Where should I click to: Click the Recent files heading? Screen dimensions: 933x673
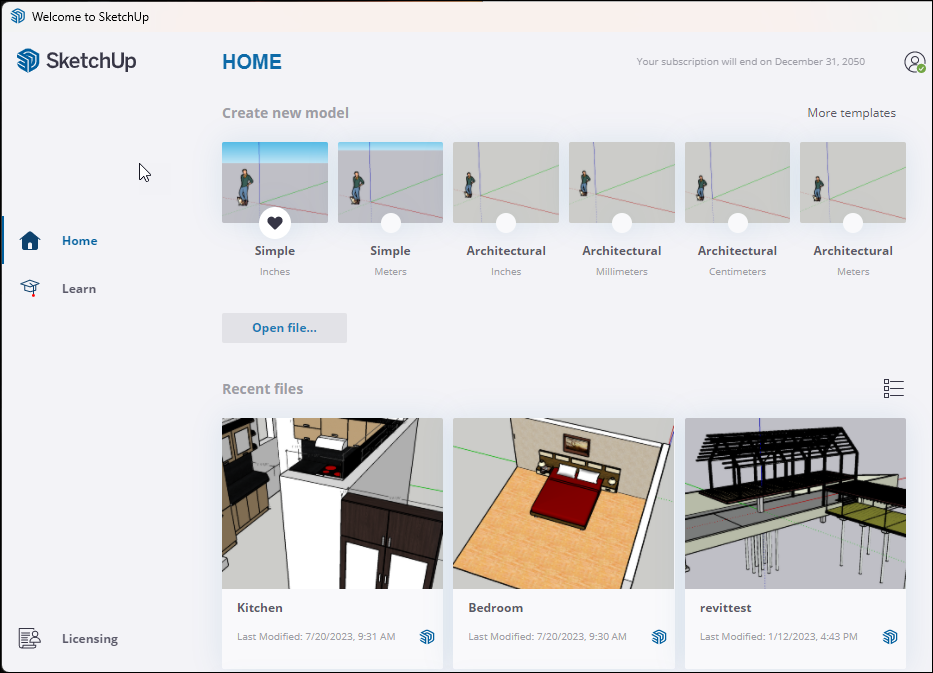pyautogui.click(x=262, y=389)
